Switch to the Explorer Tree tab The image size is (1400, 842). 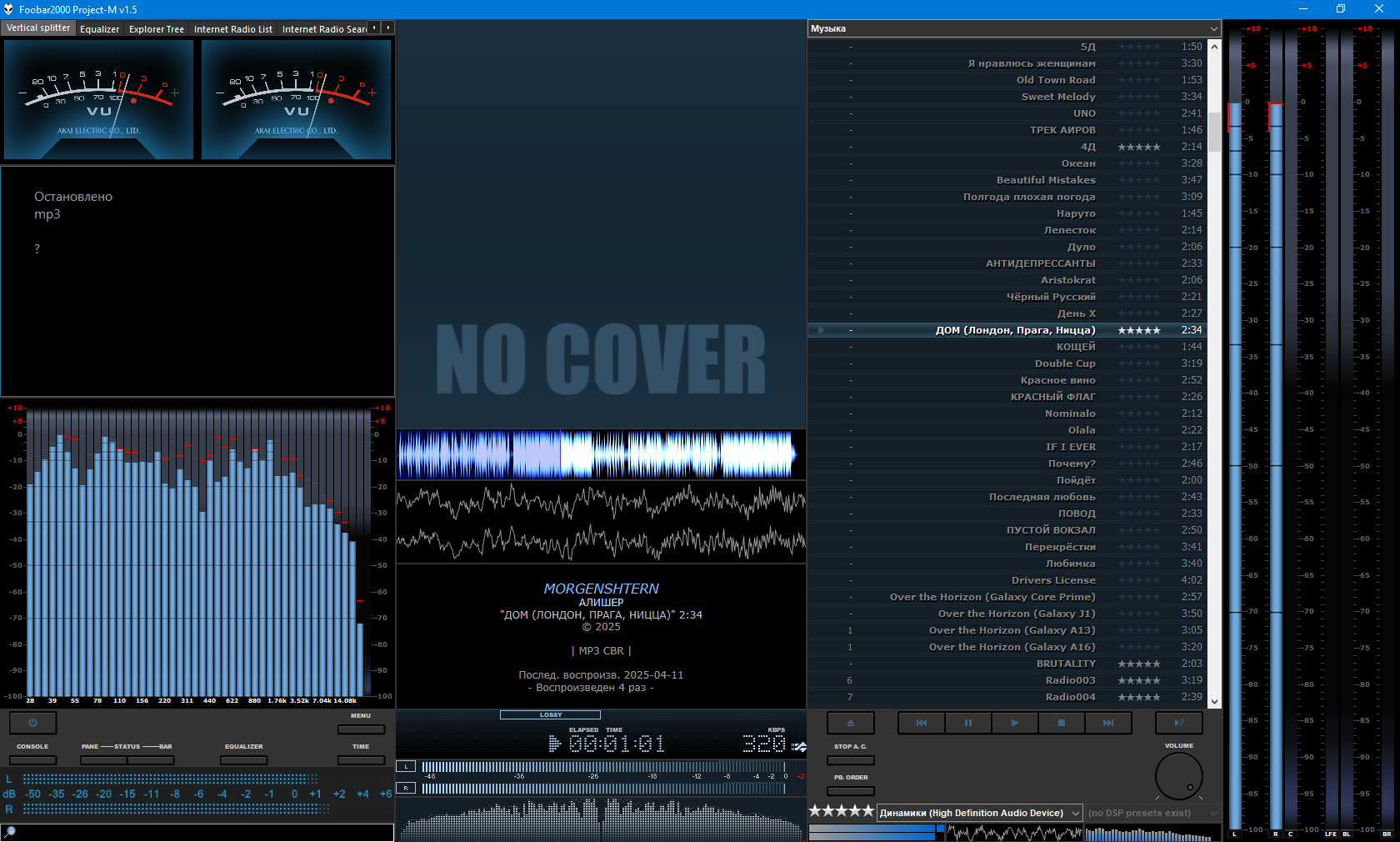tap(157, 29)
